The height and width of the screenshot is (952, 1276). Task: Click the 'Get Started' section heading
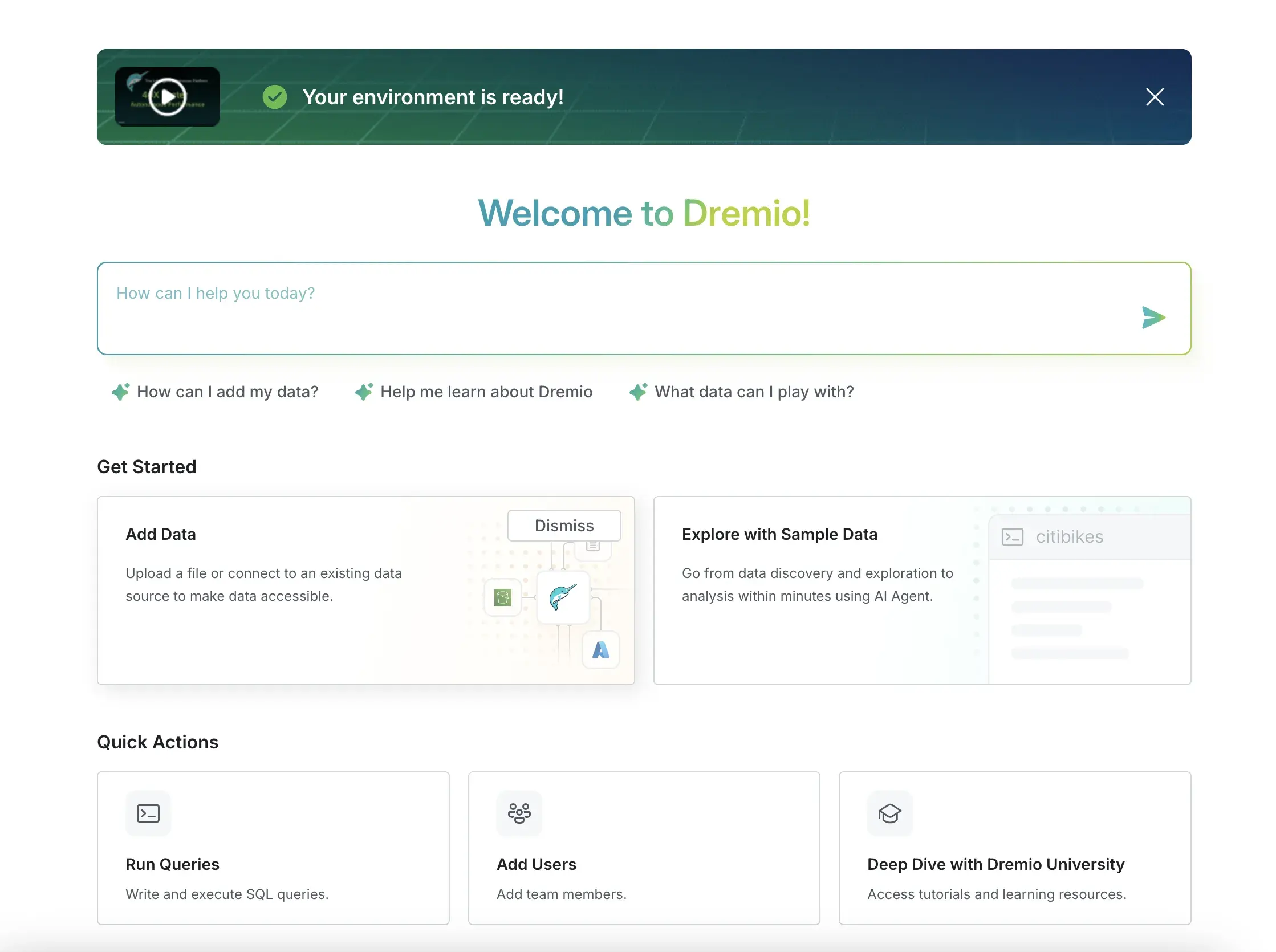[x=147, y=466]
